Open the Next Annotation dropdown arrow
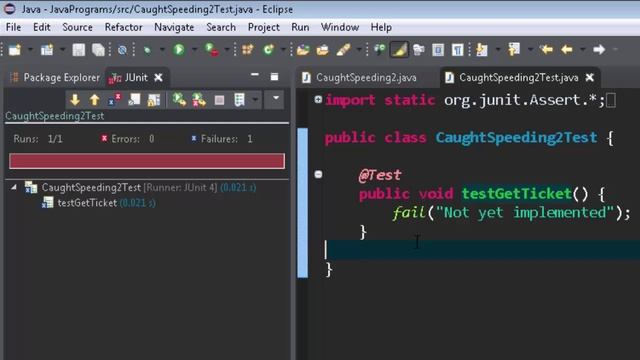The width and height of the screenshot is (640, 360). click(498, 50)
